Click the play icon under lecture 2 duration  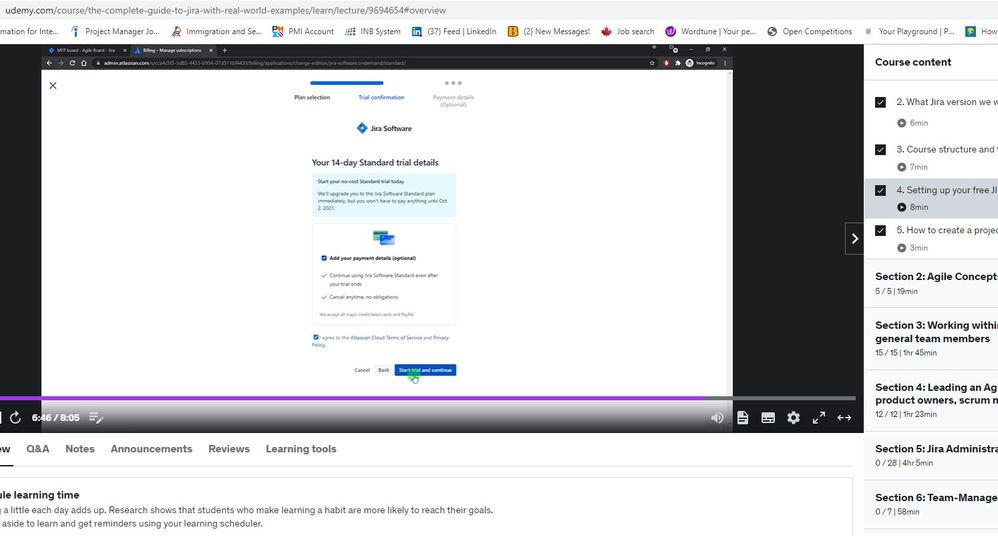point(901,123)
